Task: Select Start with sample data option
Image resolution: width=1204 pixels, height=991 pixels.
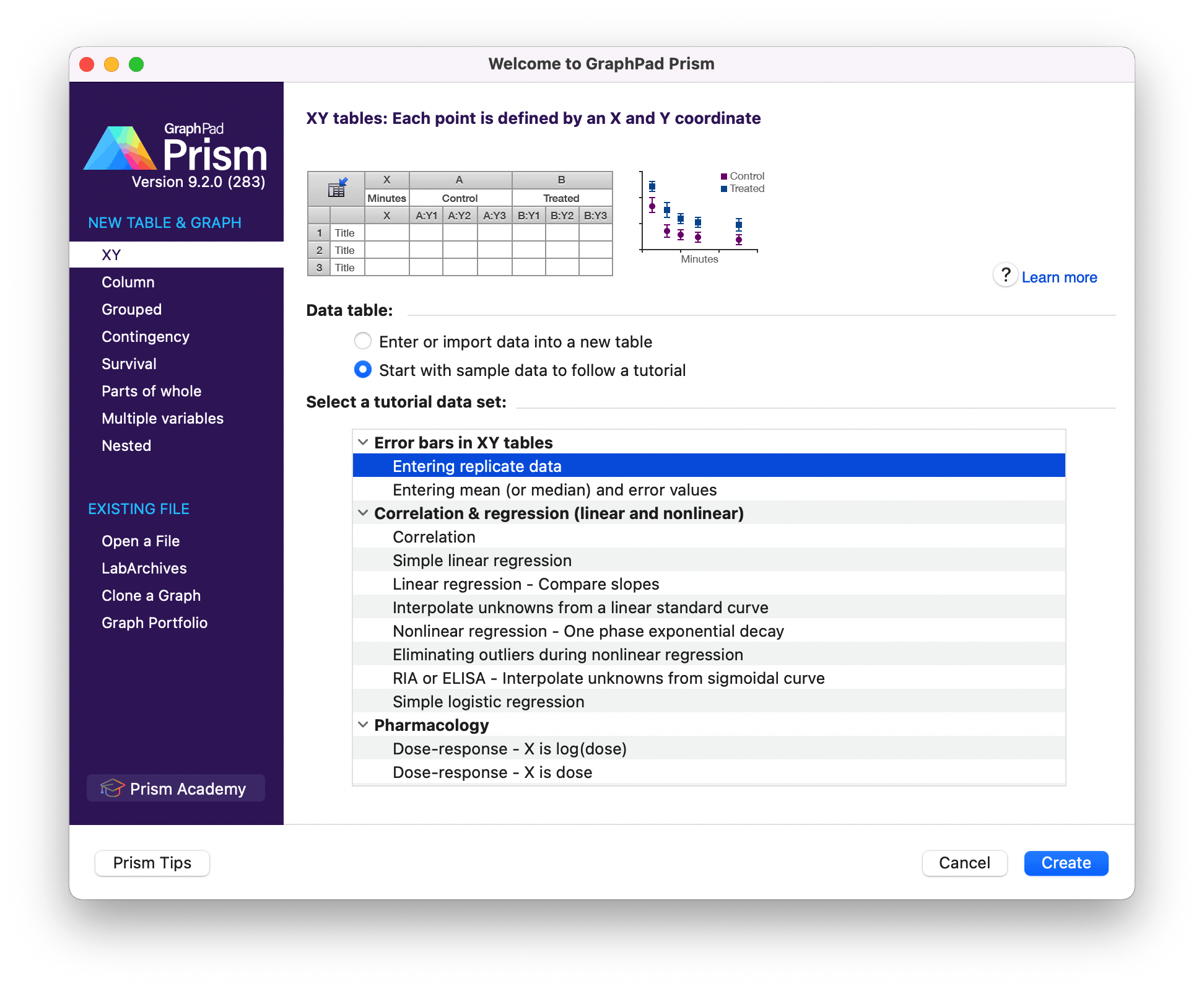Action: coord(362,370)
